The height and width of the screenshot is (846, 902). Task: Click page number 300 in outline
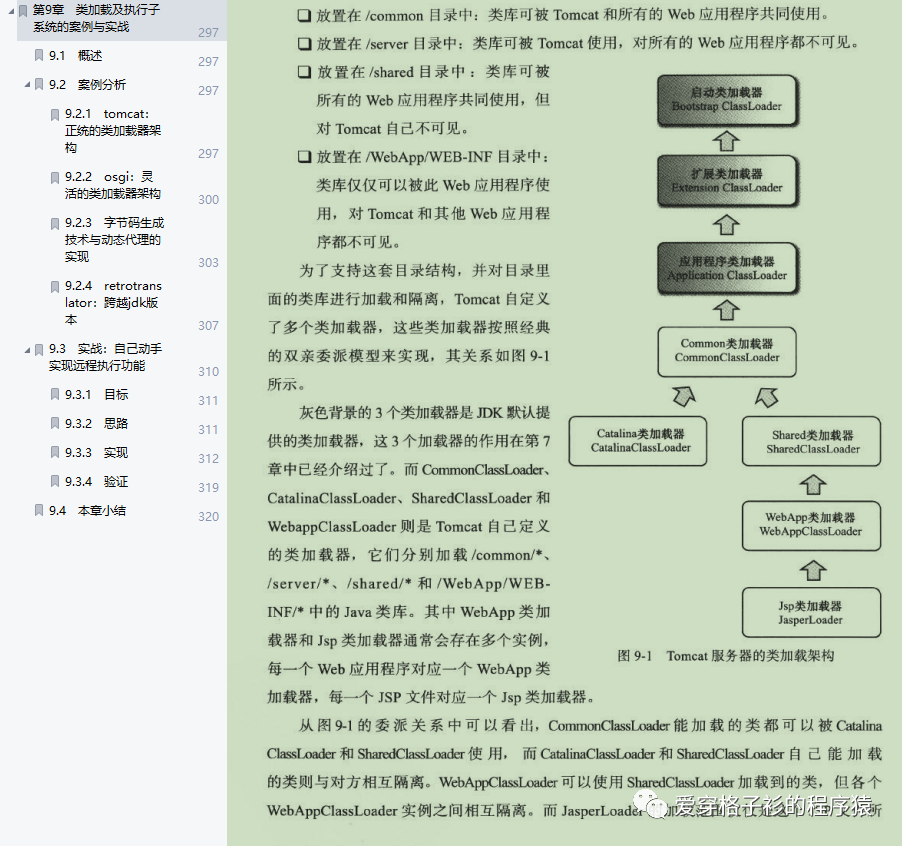click(208, 200)
